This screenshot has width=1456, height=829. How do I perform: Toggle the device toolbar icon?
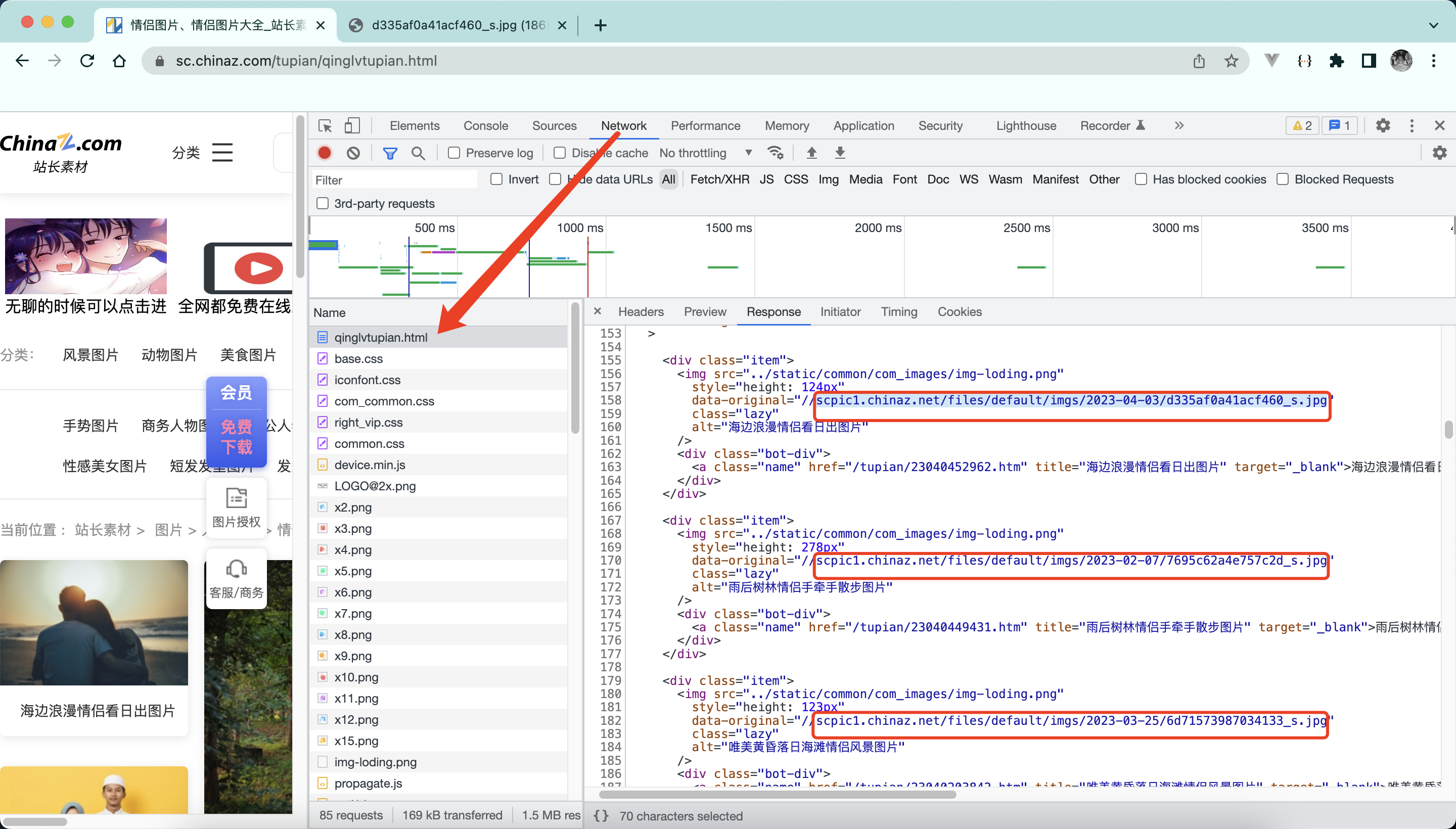coord(352,126)
